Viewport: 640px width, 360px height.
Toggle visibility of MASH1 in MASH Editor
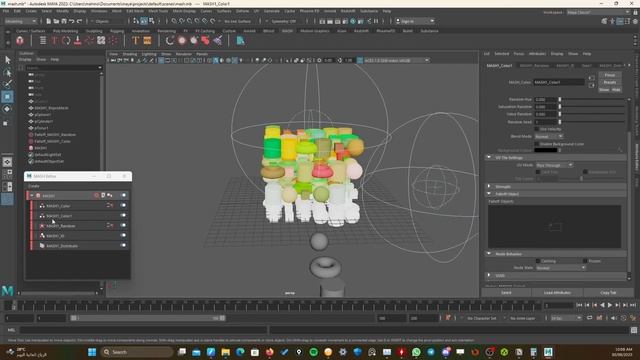123,196
